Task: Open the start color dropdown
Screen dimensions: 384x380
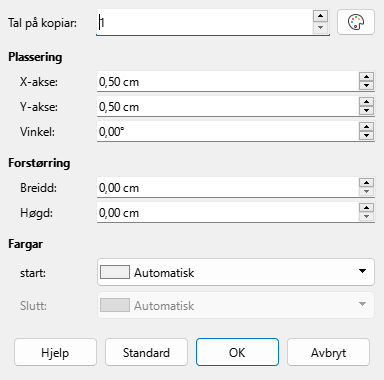Action: pos(236,272)
